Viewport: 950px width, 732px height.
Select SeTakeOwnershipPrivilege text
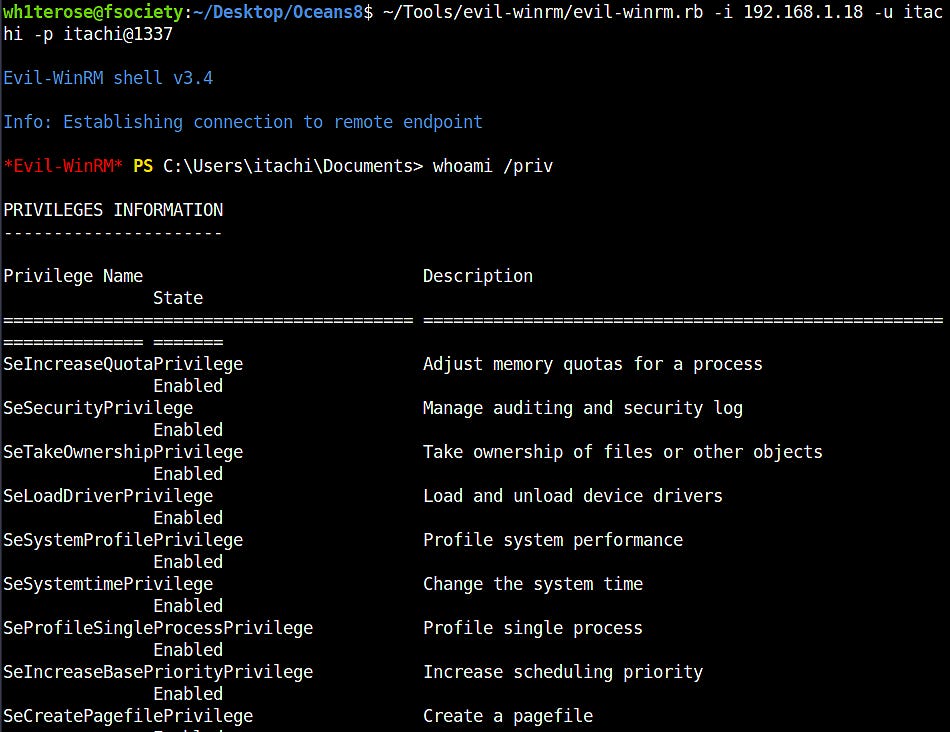(x=123, y=451)
